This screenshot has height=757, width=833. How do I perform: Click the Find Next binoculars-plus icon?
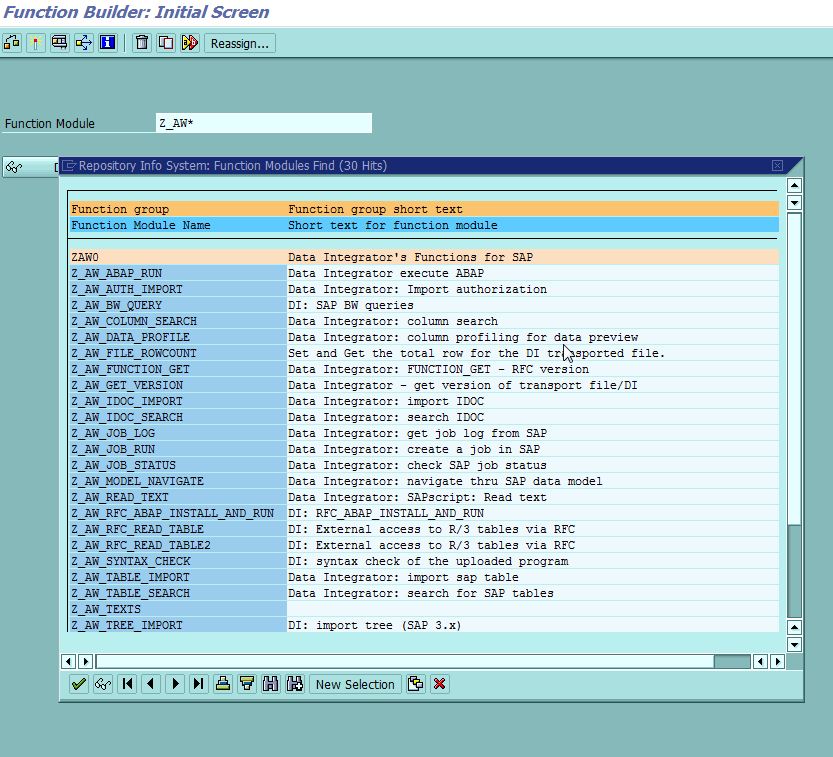point(294,684)
